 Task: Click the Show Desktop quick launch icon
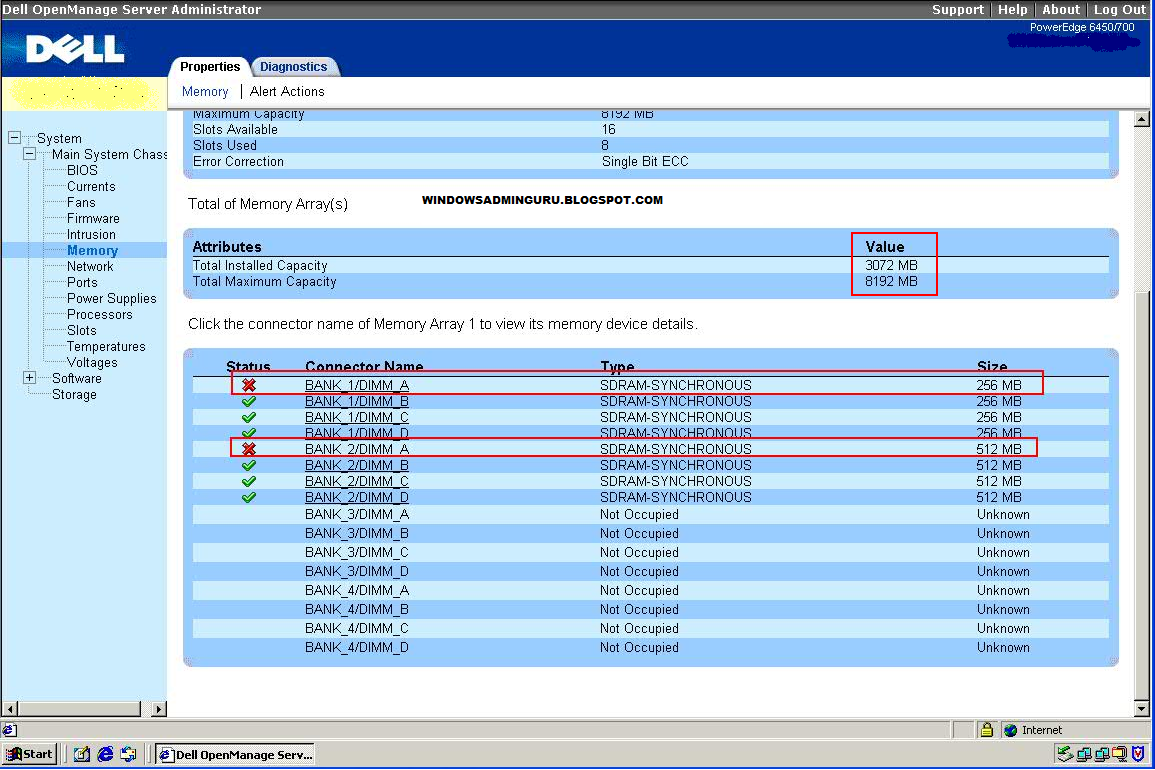[80, 754]
